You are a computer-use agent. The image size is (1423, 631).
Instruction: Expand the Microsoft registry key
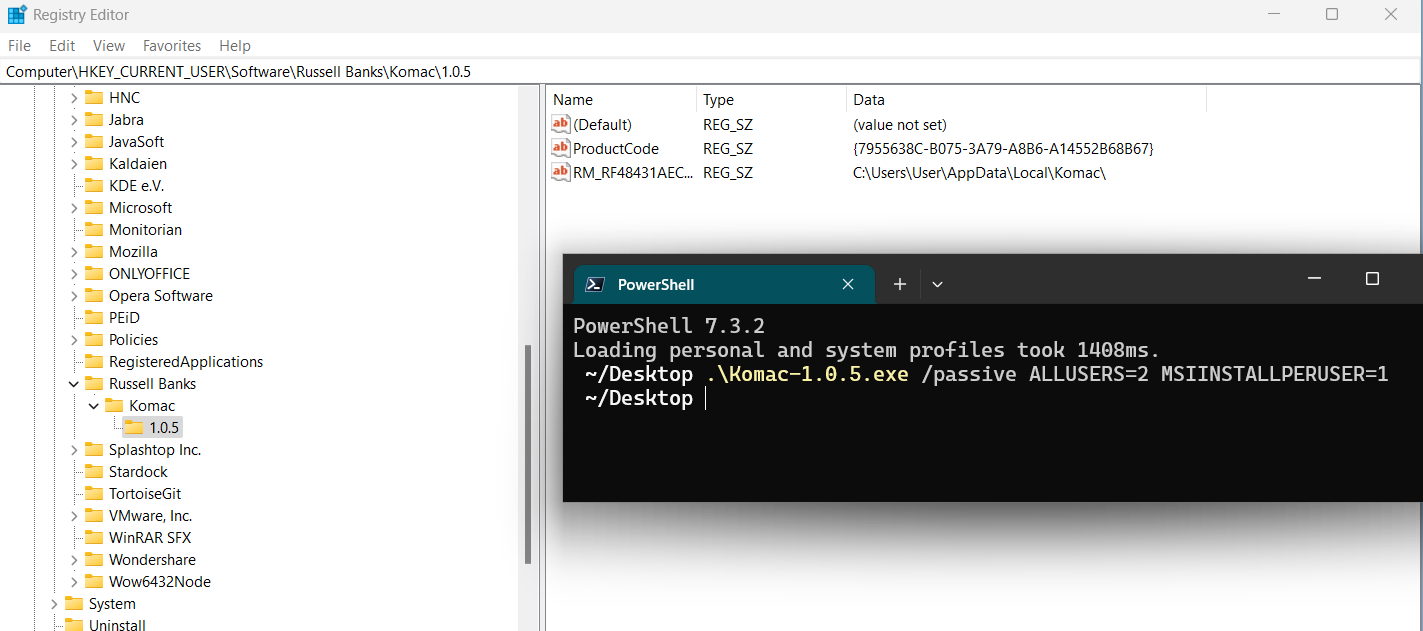tap(74, 207)
